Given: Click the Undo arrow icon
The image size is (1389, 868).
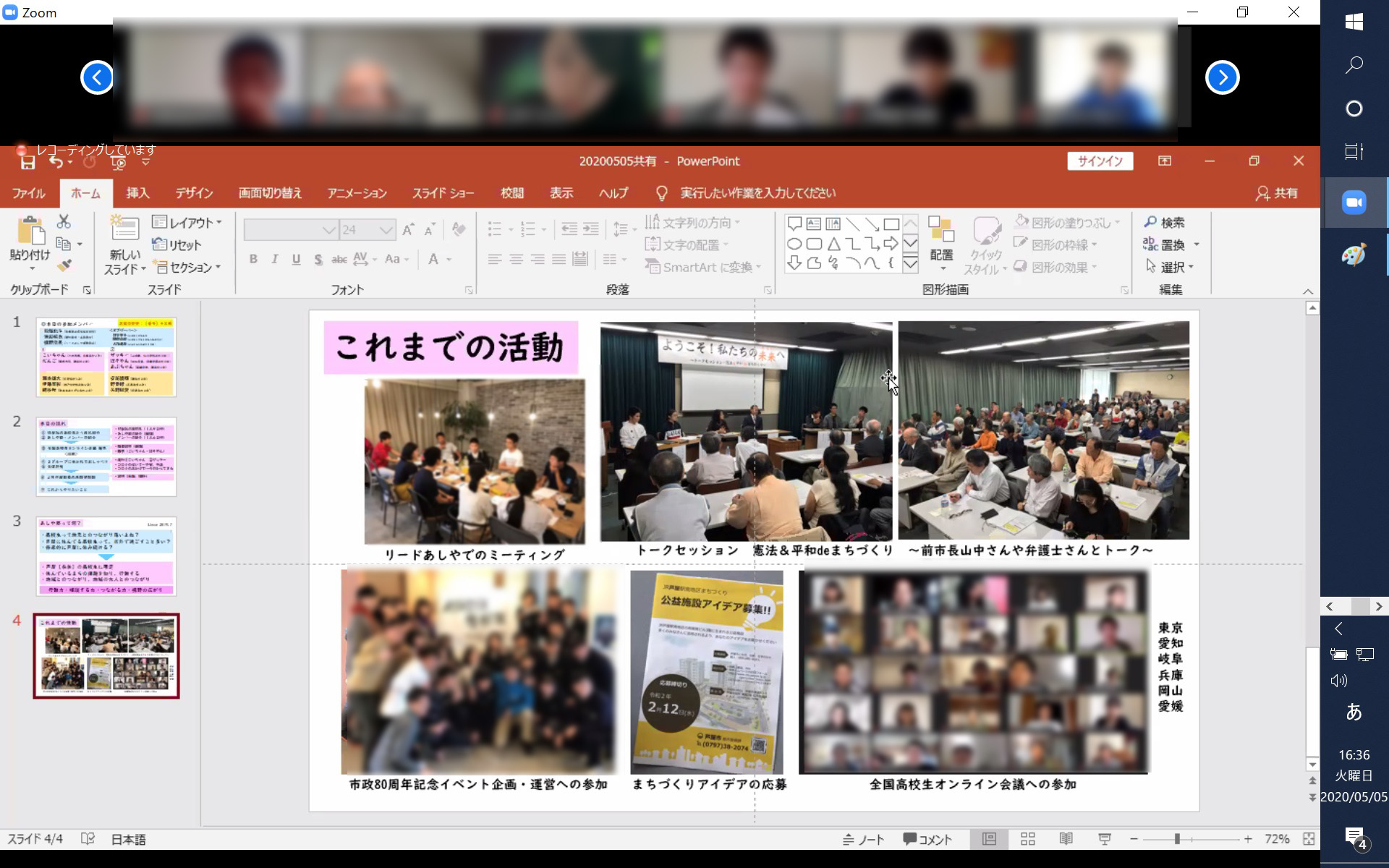Looking at the screenshot, I should 56,163.
